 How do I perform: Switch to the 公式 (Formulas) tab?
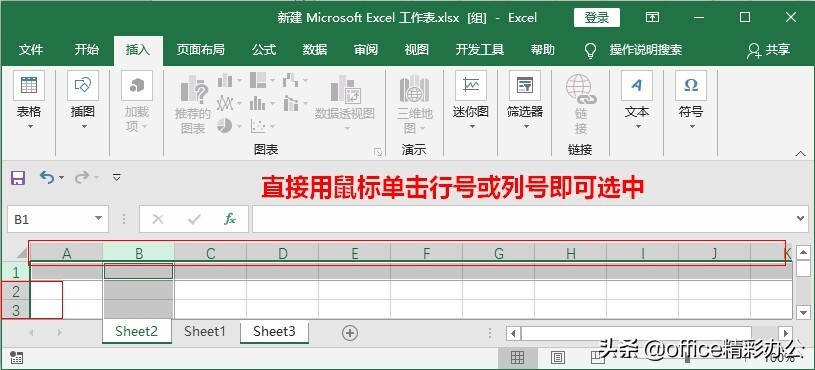264,50
